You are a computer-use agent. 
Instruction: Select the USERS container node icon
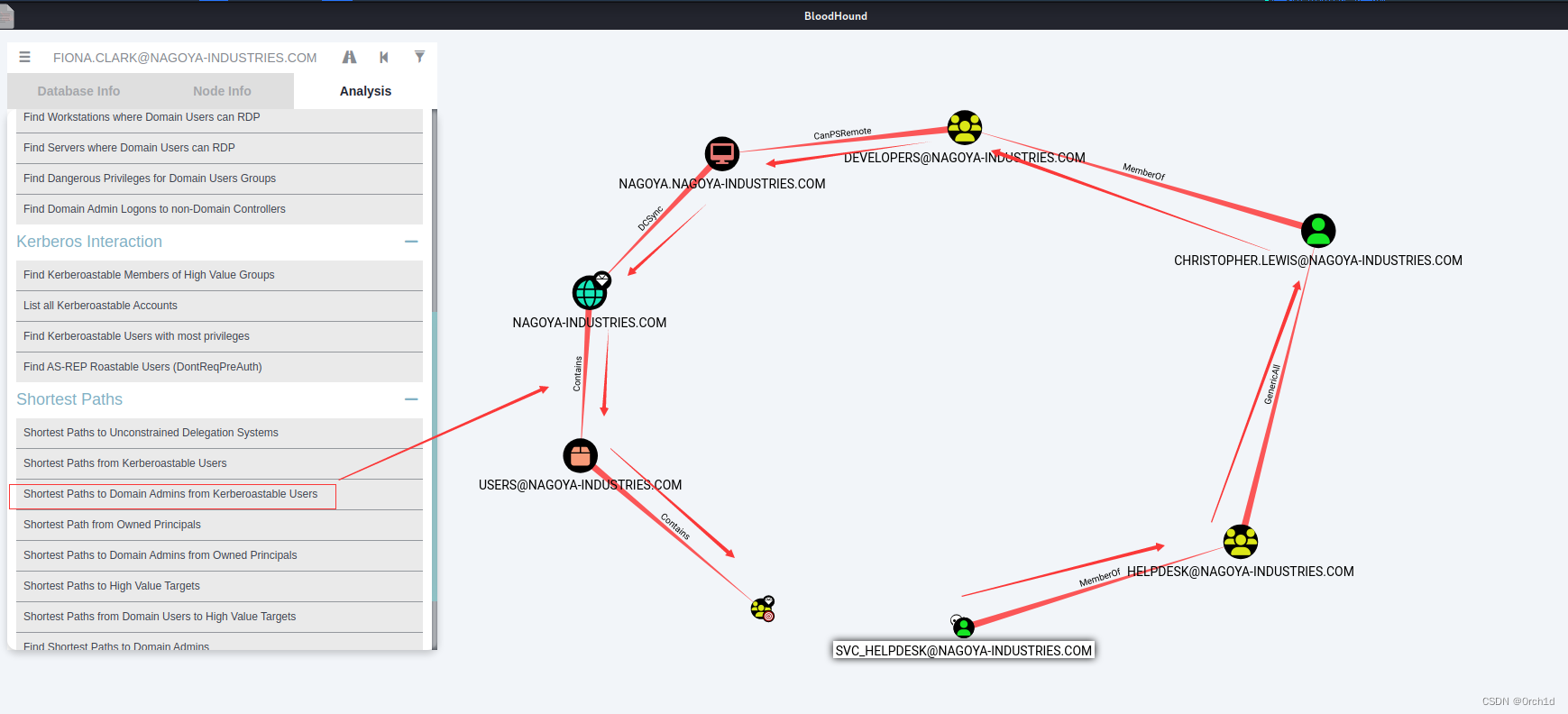pyautogui.click(x=580, y=456)
